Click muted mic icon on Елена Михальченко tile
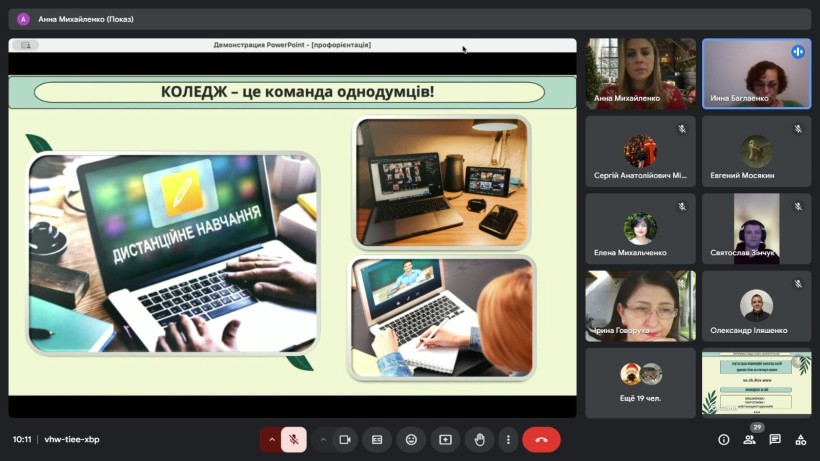The width and height of the screenshot is (820, 461). pos(682,206)
